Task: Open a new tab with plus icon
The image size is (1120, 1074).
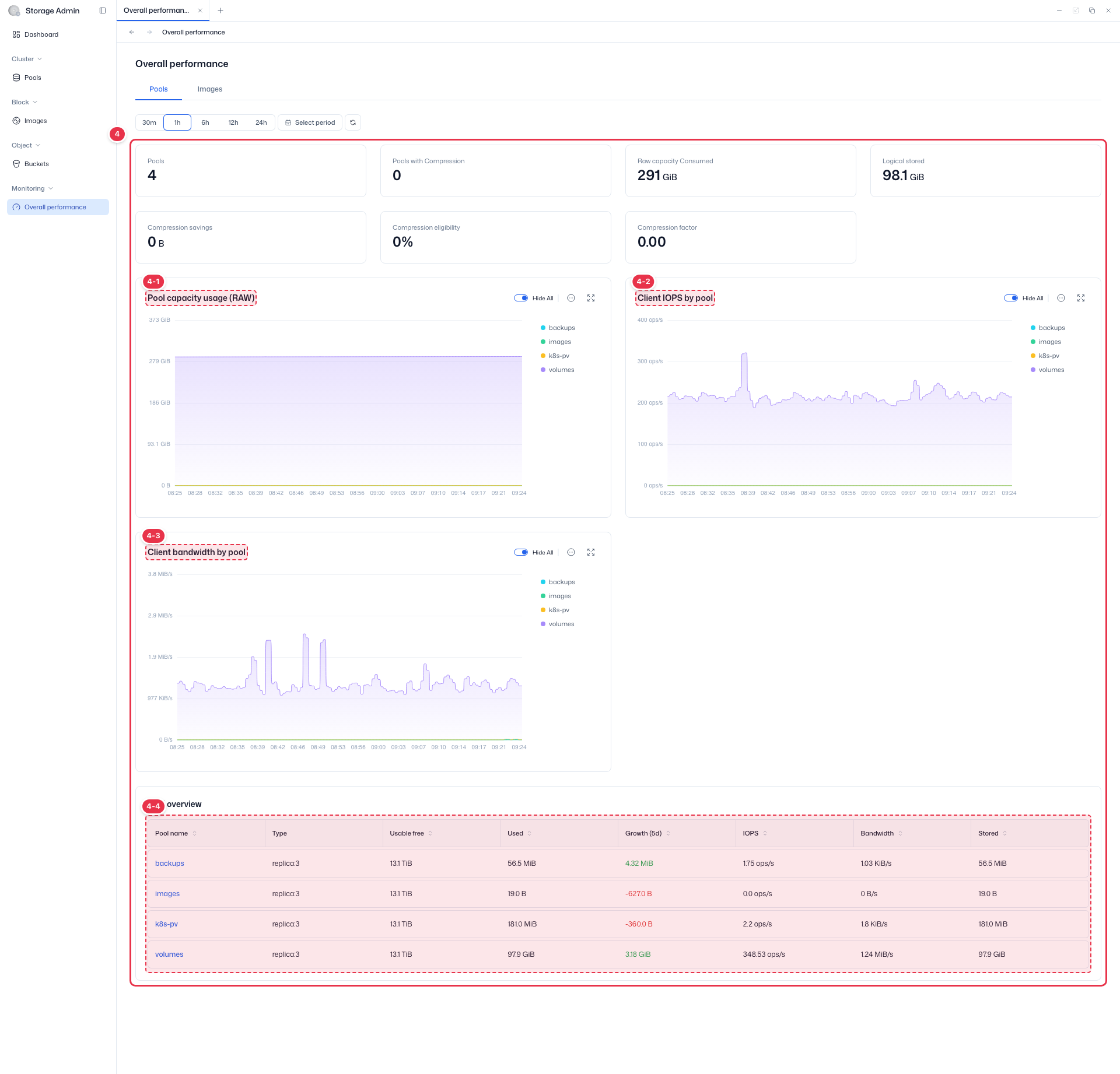Action: click(220, 10)
